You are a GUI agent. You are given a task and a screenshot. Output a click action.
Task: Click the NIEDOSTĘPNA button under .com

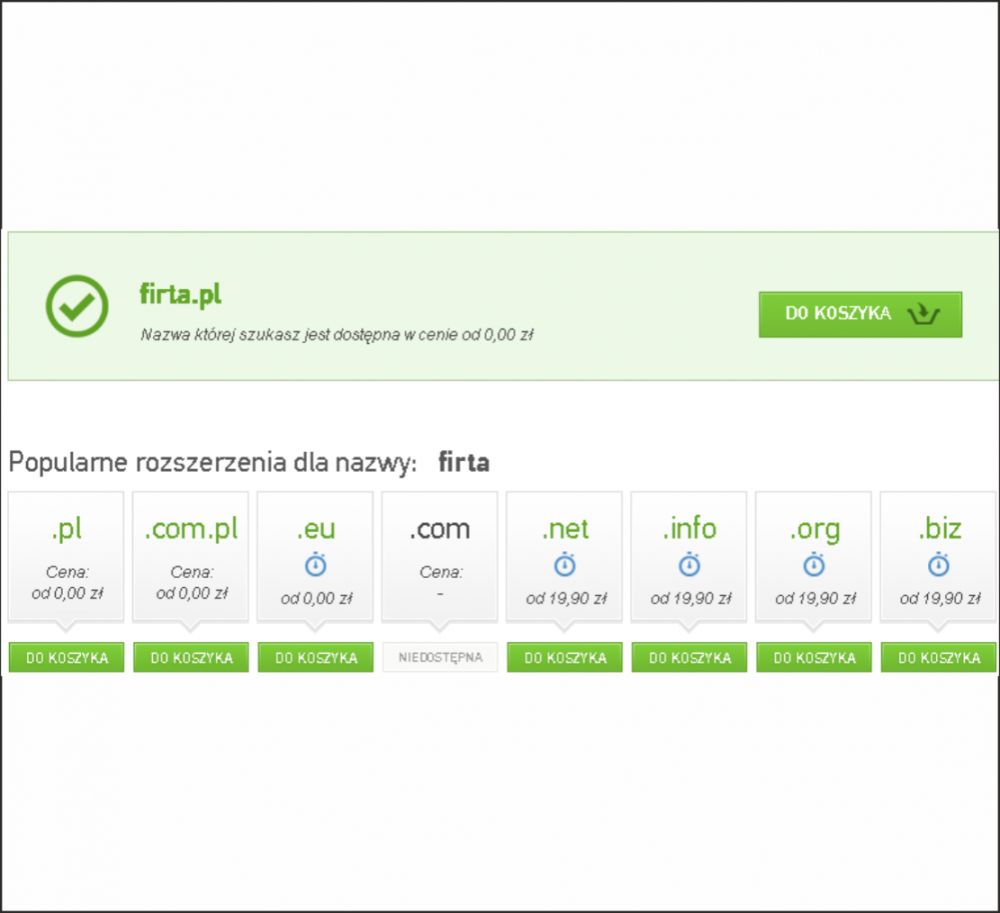click(440, 658)
